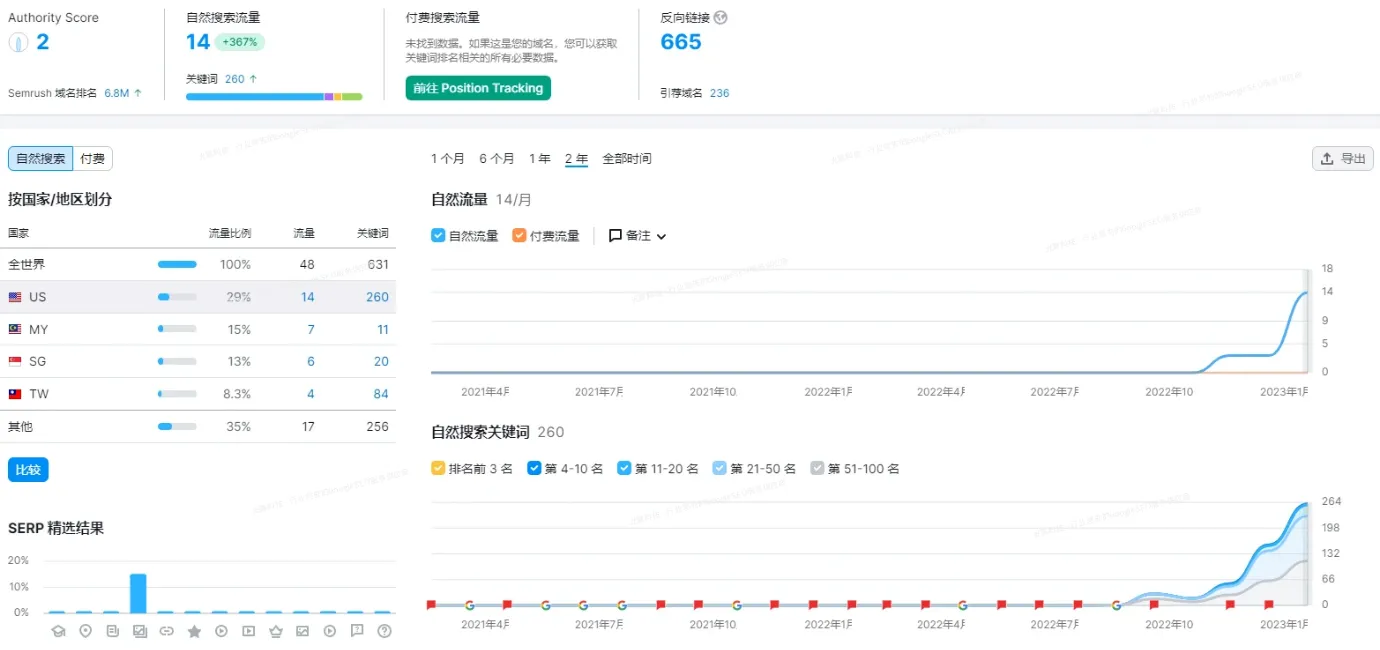The image size is (1380, 650).
Task: Click the video play SERP feature icon
Action: pos(221,631)
